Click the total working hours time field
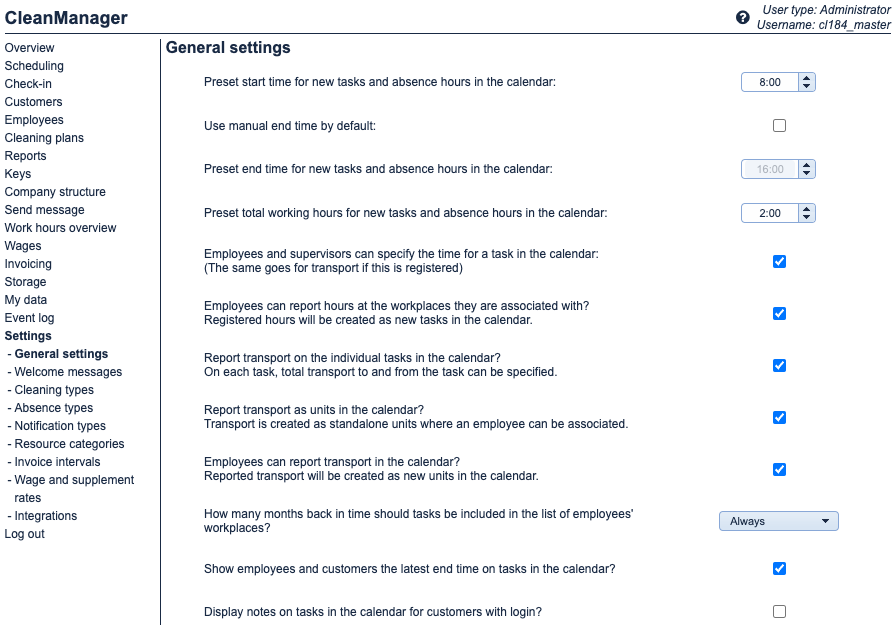 [x=769, y=213]
